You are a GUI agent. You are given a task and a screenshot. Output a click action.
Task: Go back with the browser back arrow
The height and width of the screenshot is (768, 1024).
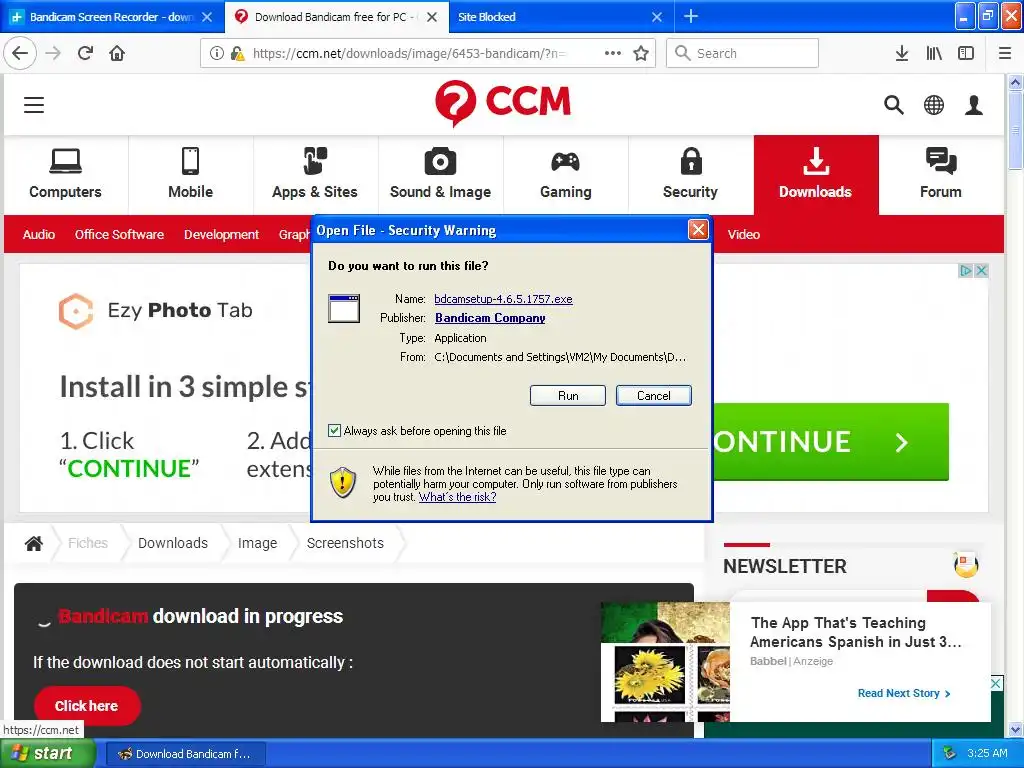(20, 53)
